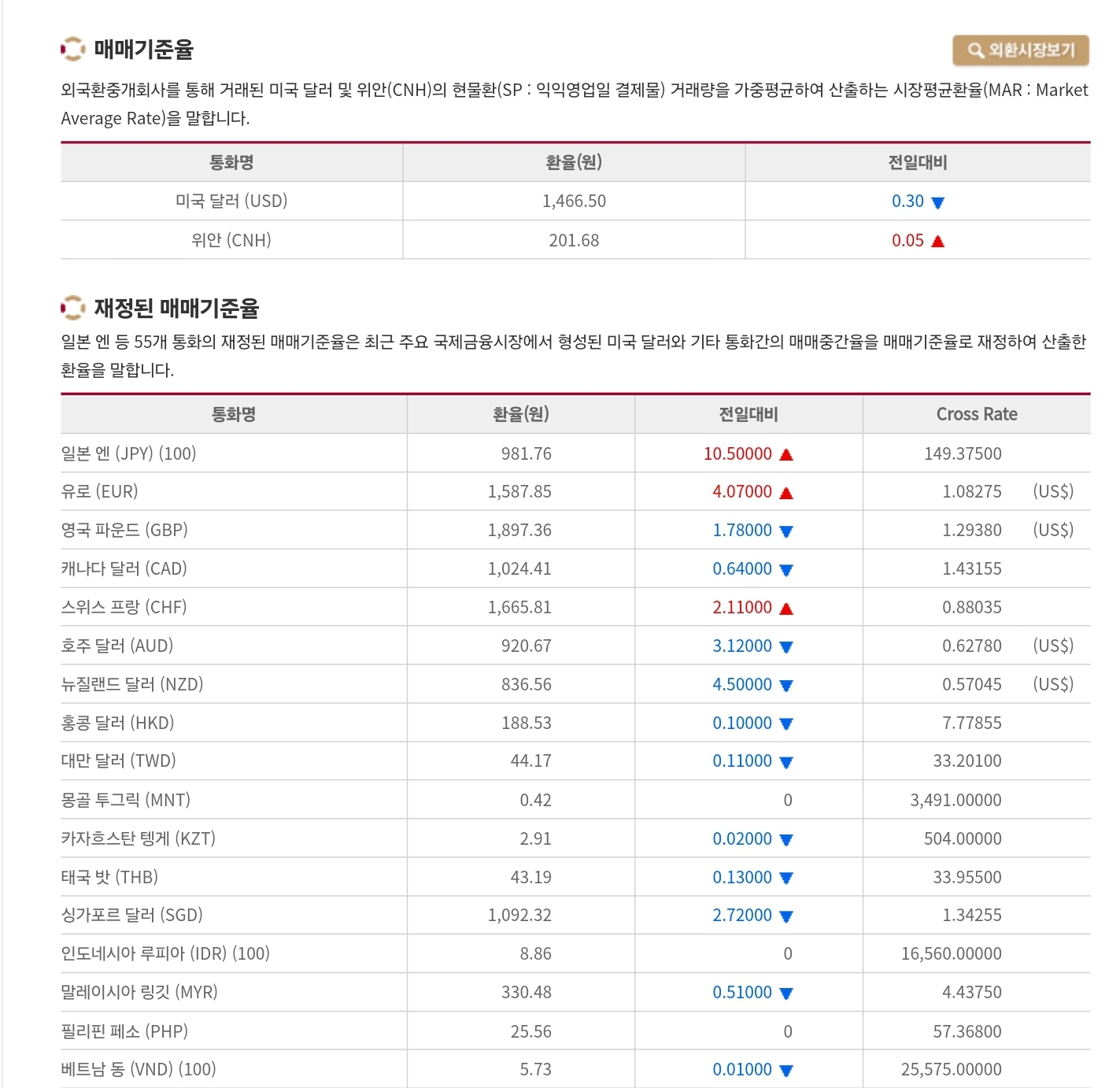The width and height of the screenshot is (1120, 1088).
Task: Click the EUR cross rate 1.08275
Action: pos(972,491)
